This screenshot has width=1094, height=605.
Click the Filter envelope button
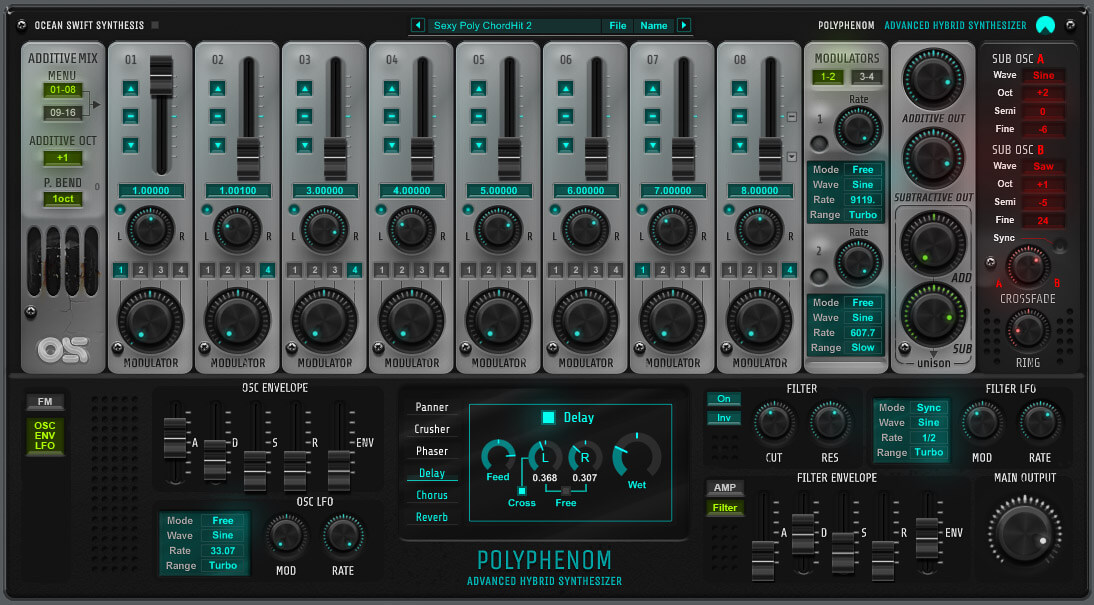[x=725, y=508]
